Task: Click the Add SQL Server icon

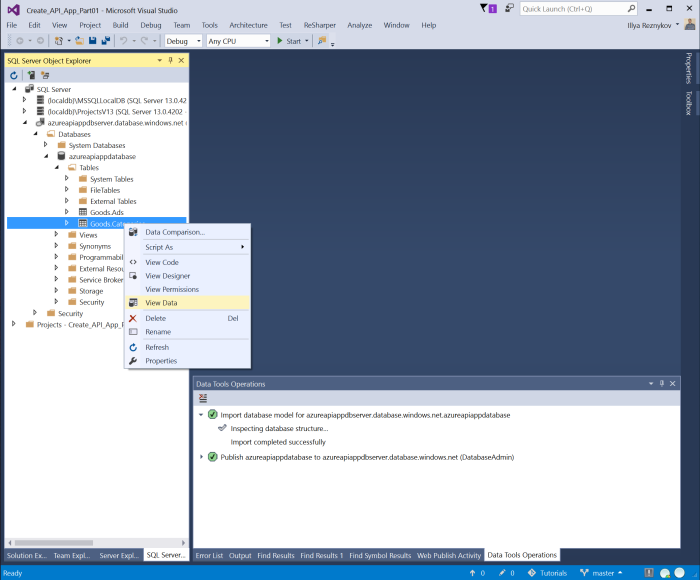Action: (x=31, y=75)
